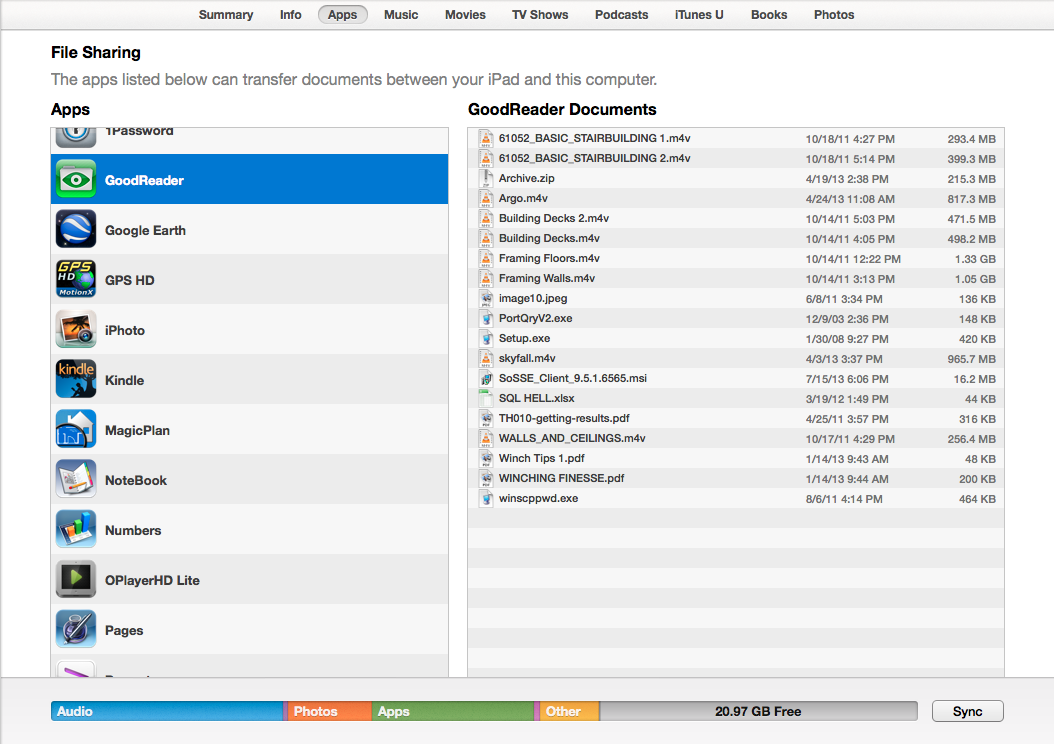Viewport: 1054px width, 744px height.
Task: Switch to the iTunes U tab
Action: point(699,15)
